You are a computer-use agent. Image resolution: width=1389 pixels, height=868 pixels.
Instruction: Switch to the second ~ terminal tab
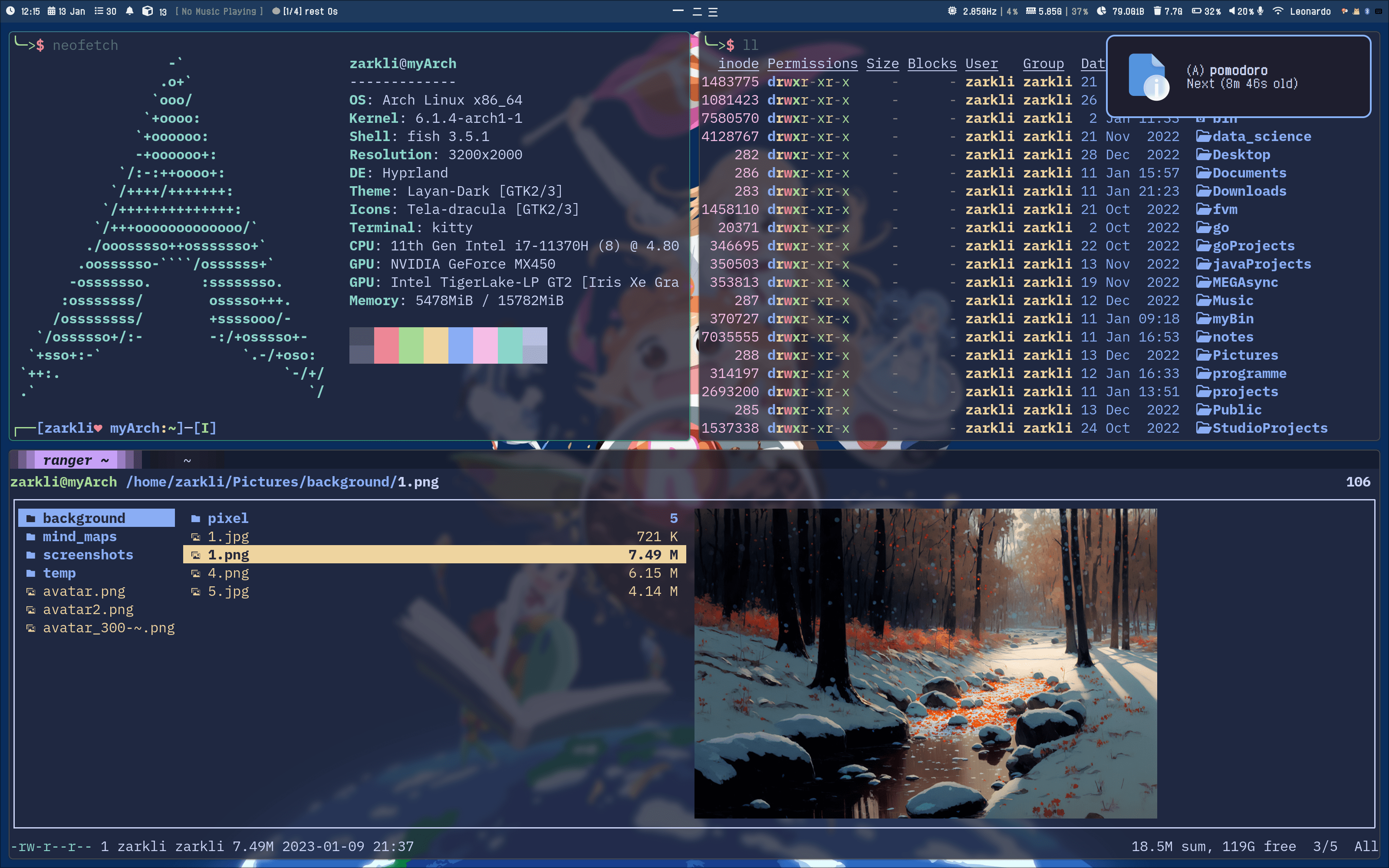pos(187,460)
